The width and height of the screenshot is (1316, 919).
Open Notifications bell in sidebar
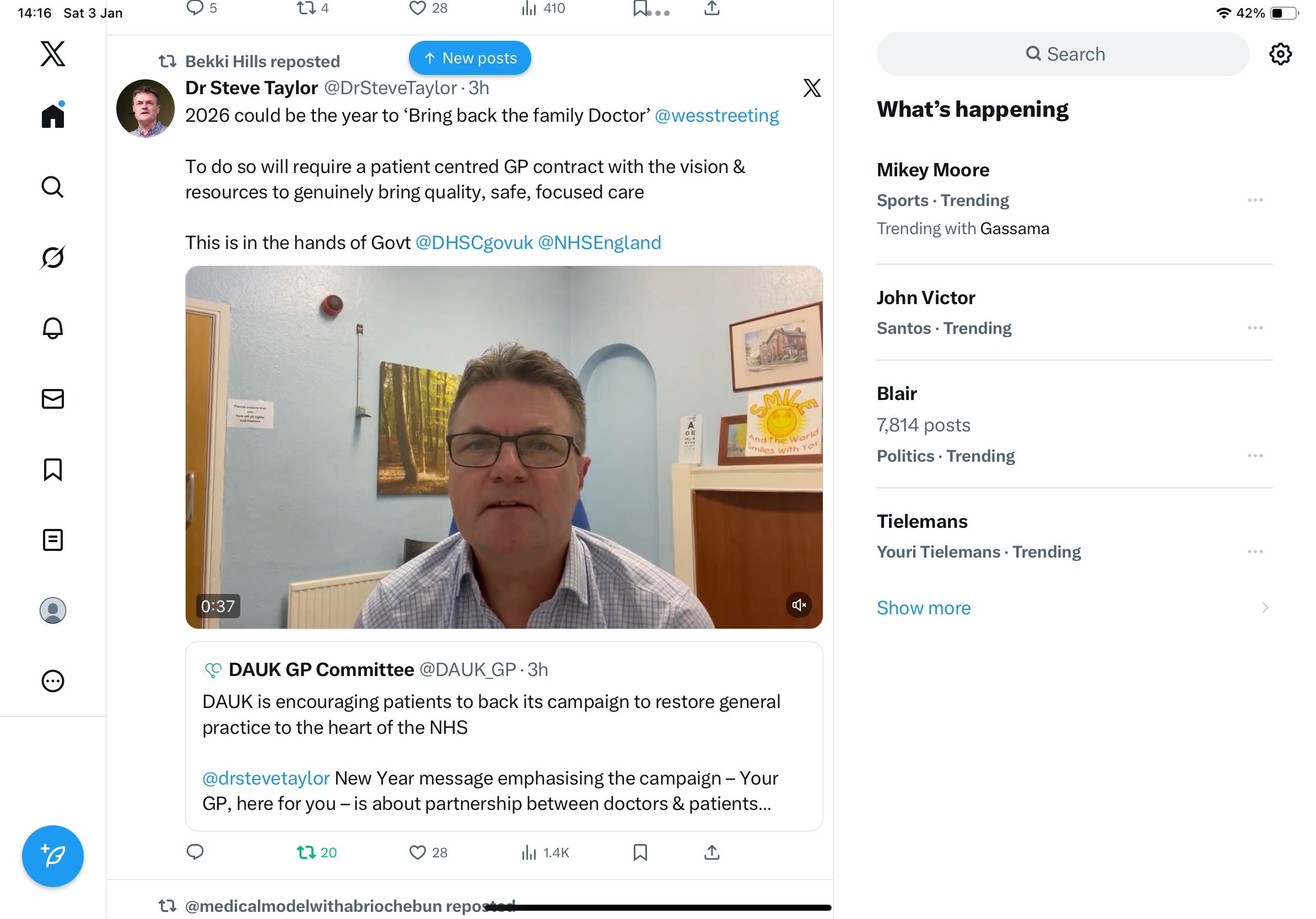click(53, 328)
